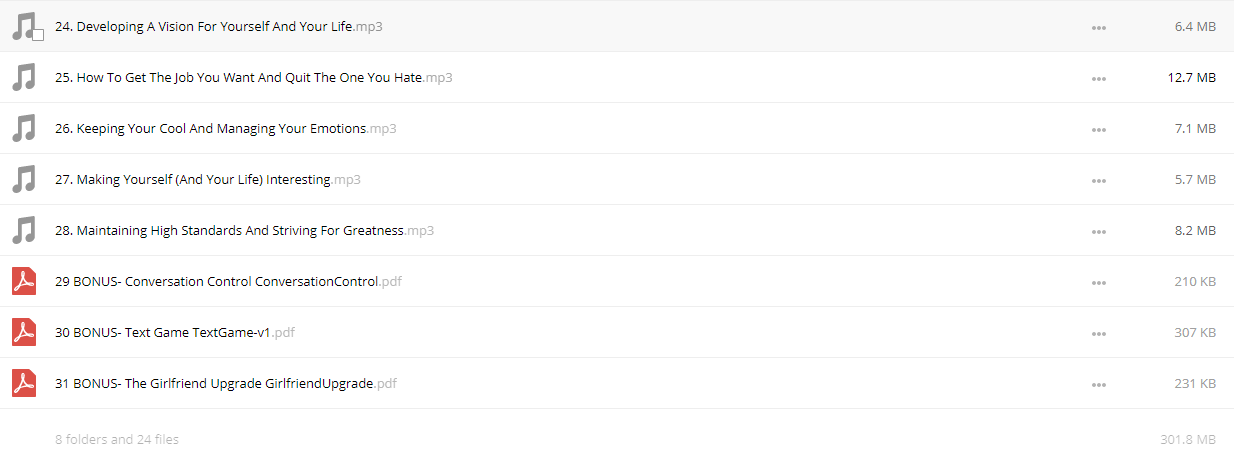Click the audio icon for Making Yourself Interesting
1234x467 pixels.
(24, 179)
